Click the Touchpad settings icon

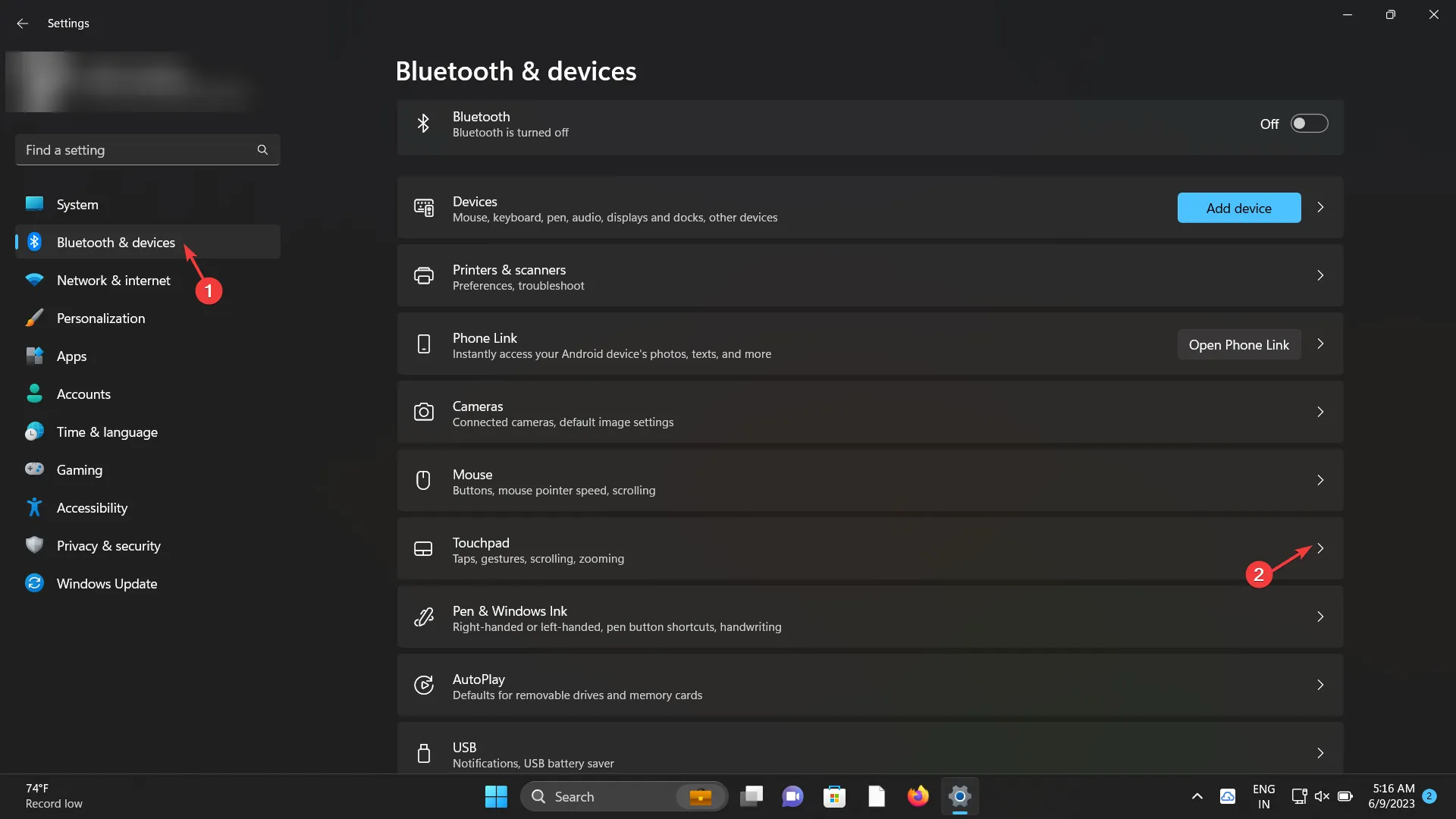click(x=424, y=549)
